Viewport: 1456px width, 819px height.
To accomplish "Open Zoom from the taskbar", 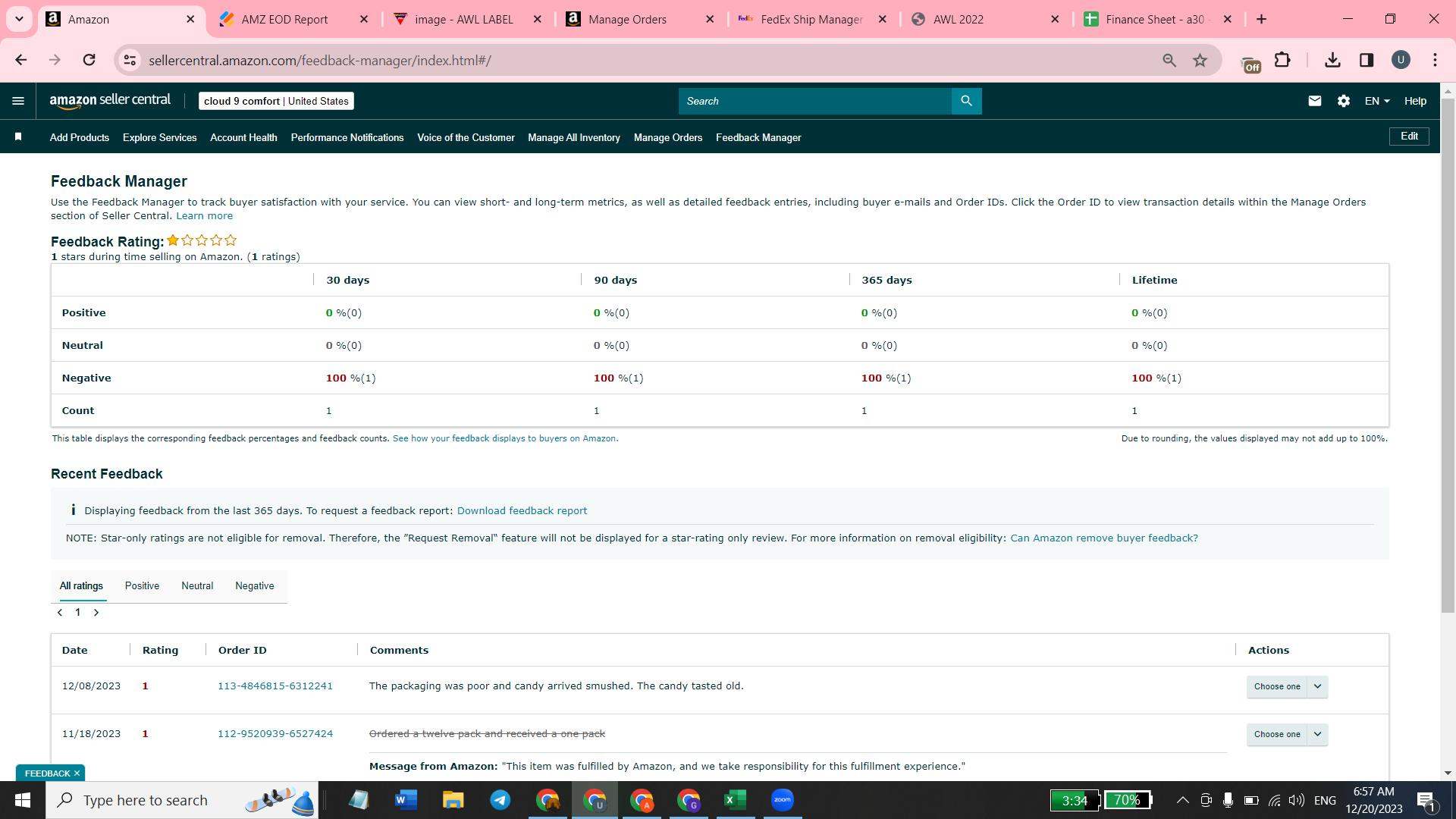I will [783, 800].
